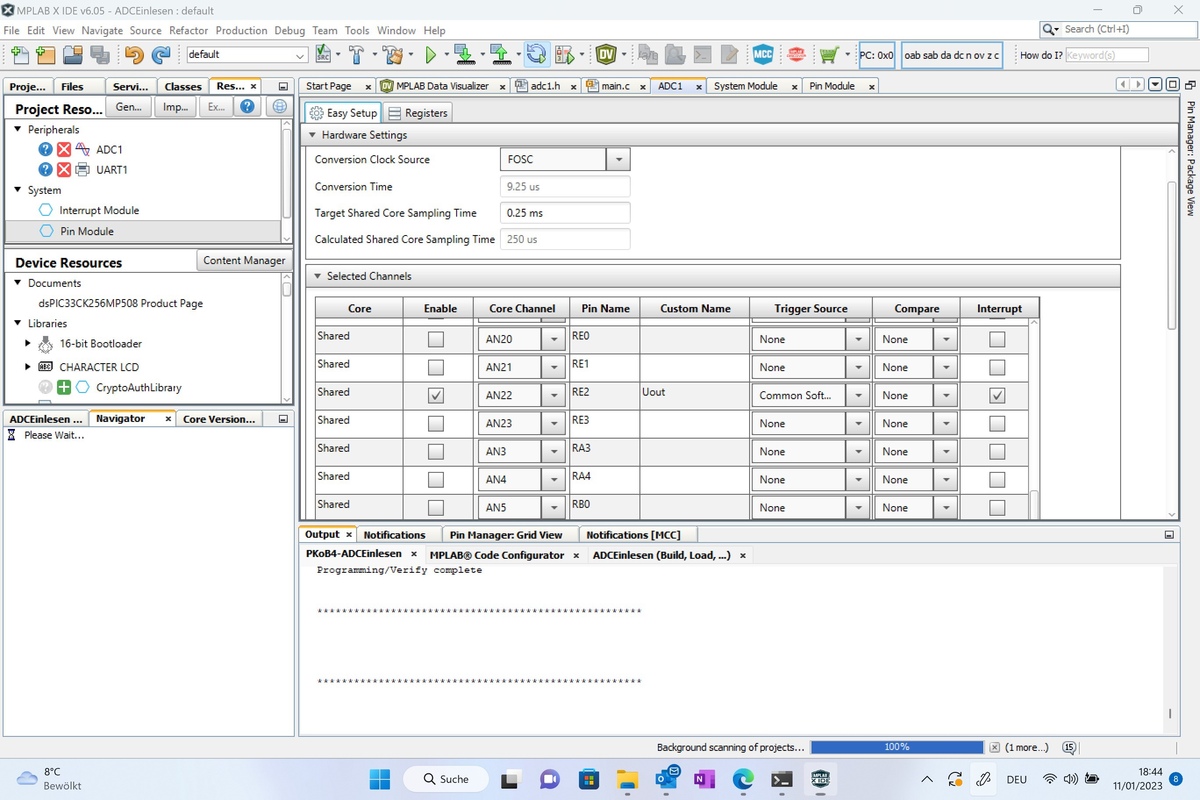
Task: Click the red Microchip support icon
Action: pos(796,54)
